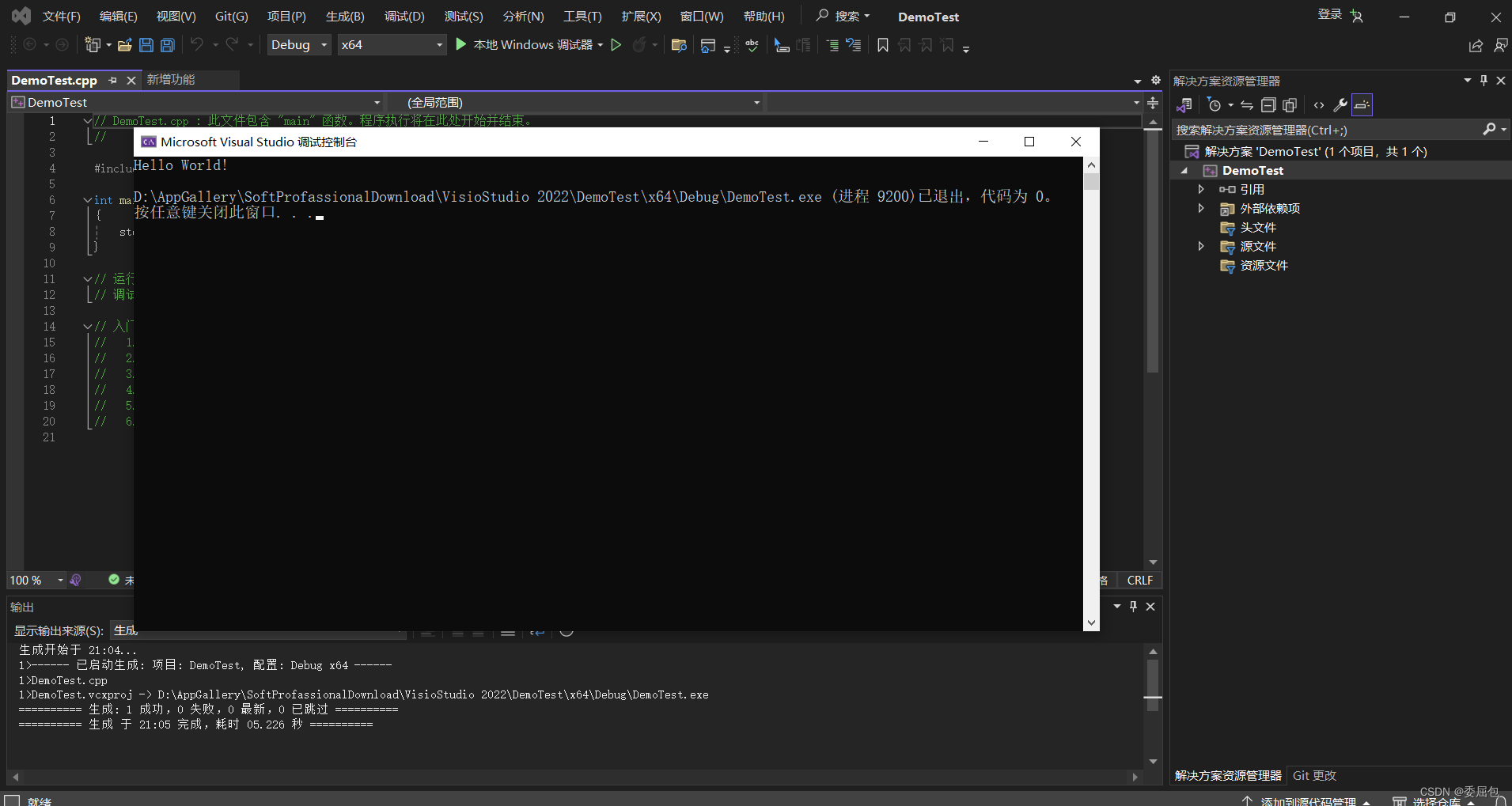Open the x64 platform dropdown
The height and width of the screenshot is (806, 1512).
(392, 44)
